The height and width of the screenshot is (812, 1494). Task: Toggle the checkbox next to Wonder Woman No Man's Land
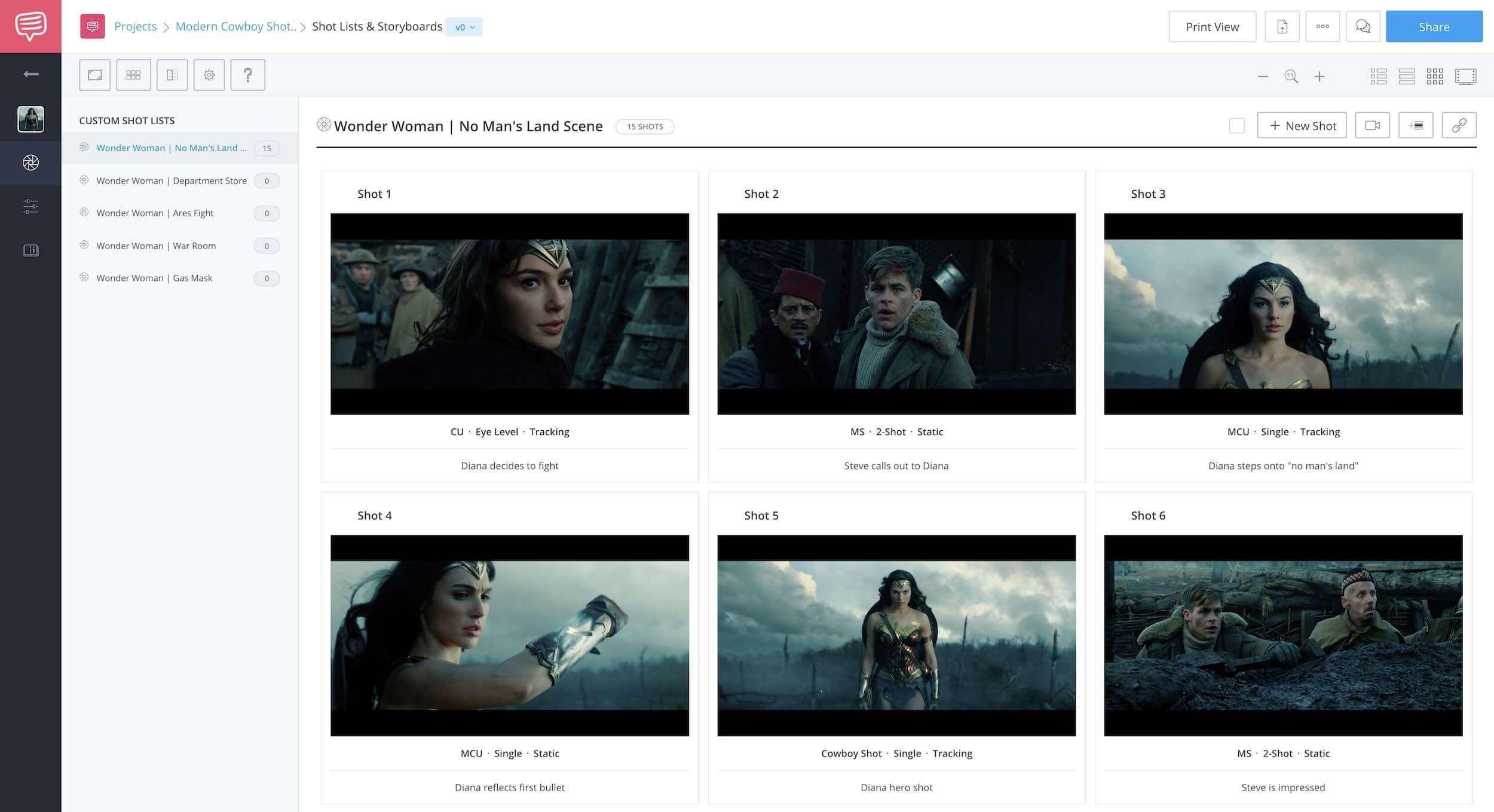tap(1236, 125)
